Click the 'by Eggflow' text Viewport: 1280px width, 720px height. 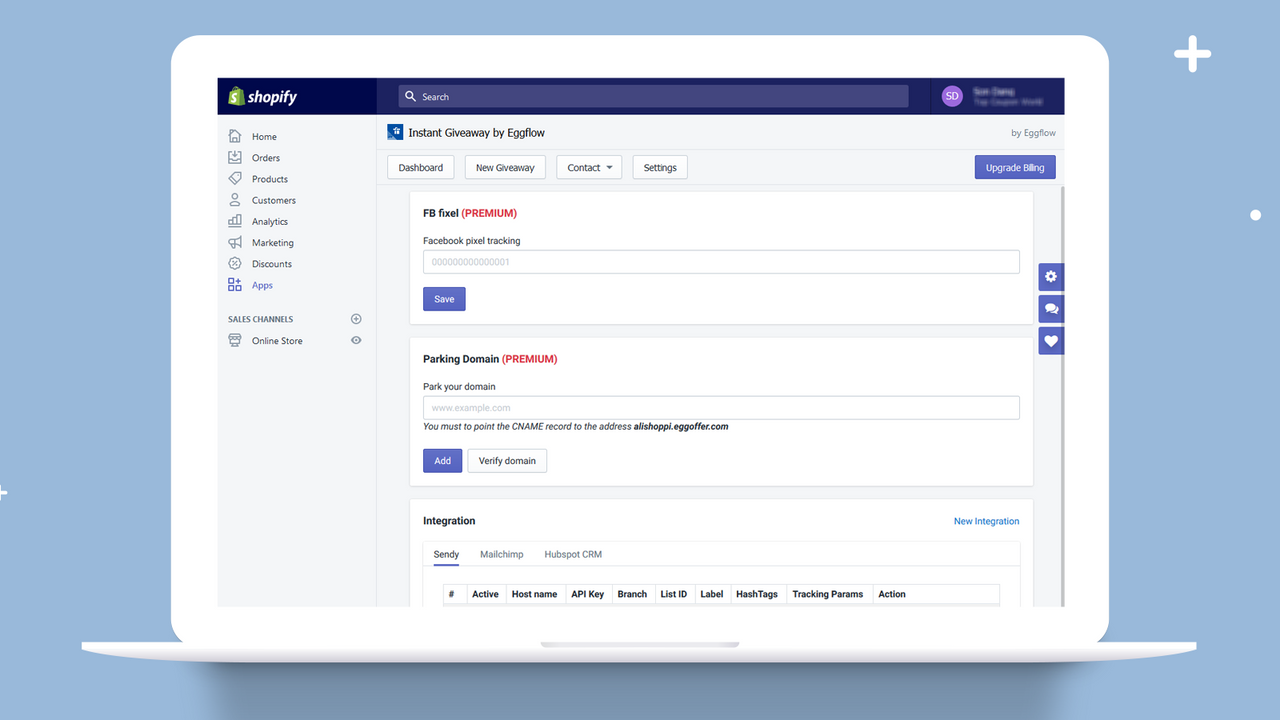(1033, 133)
